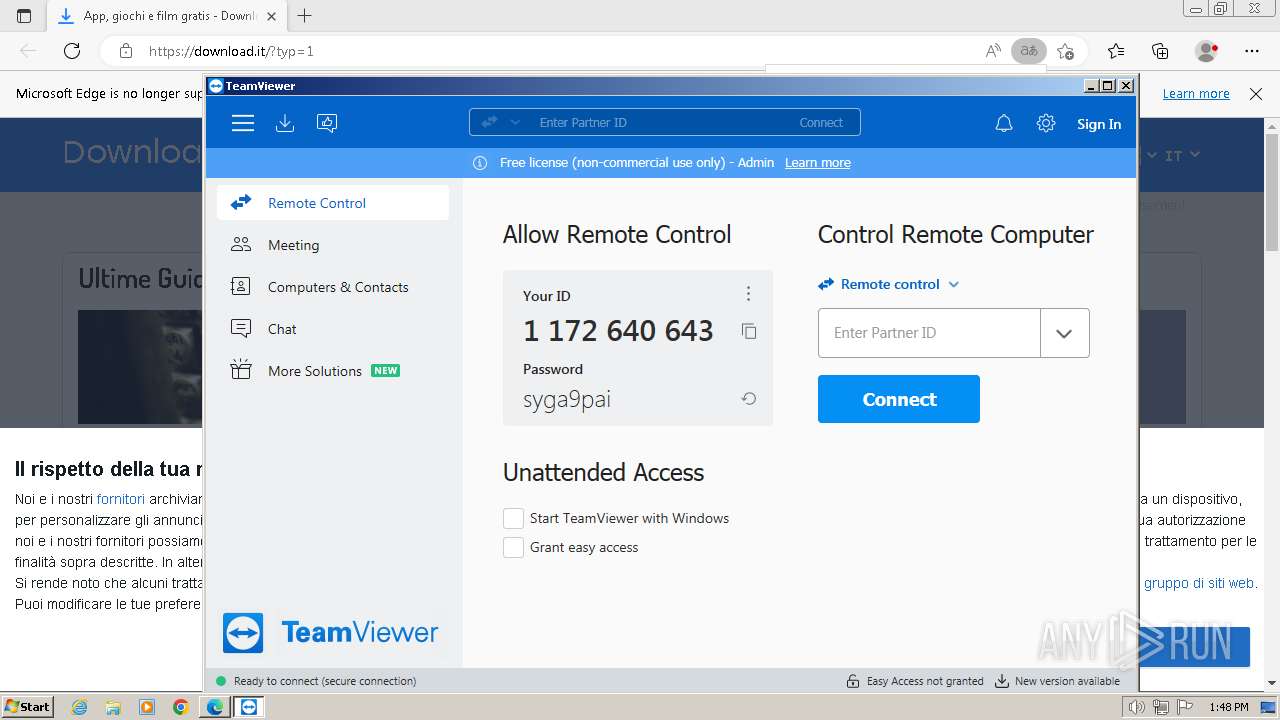Open the Windows Start menu
Image resolution: width=1280 pixels, height=720 pixels.
coord(28,707)
